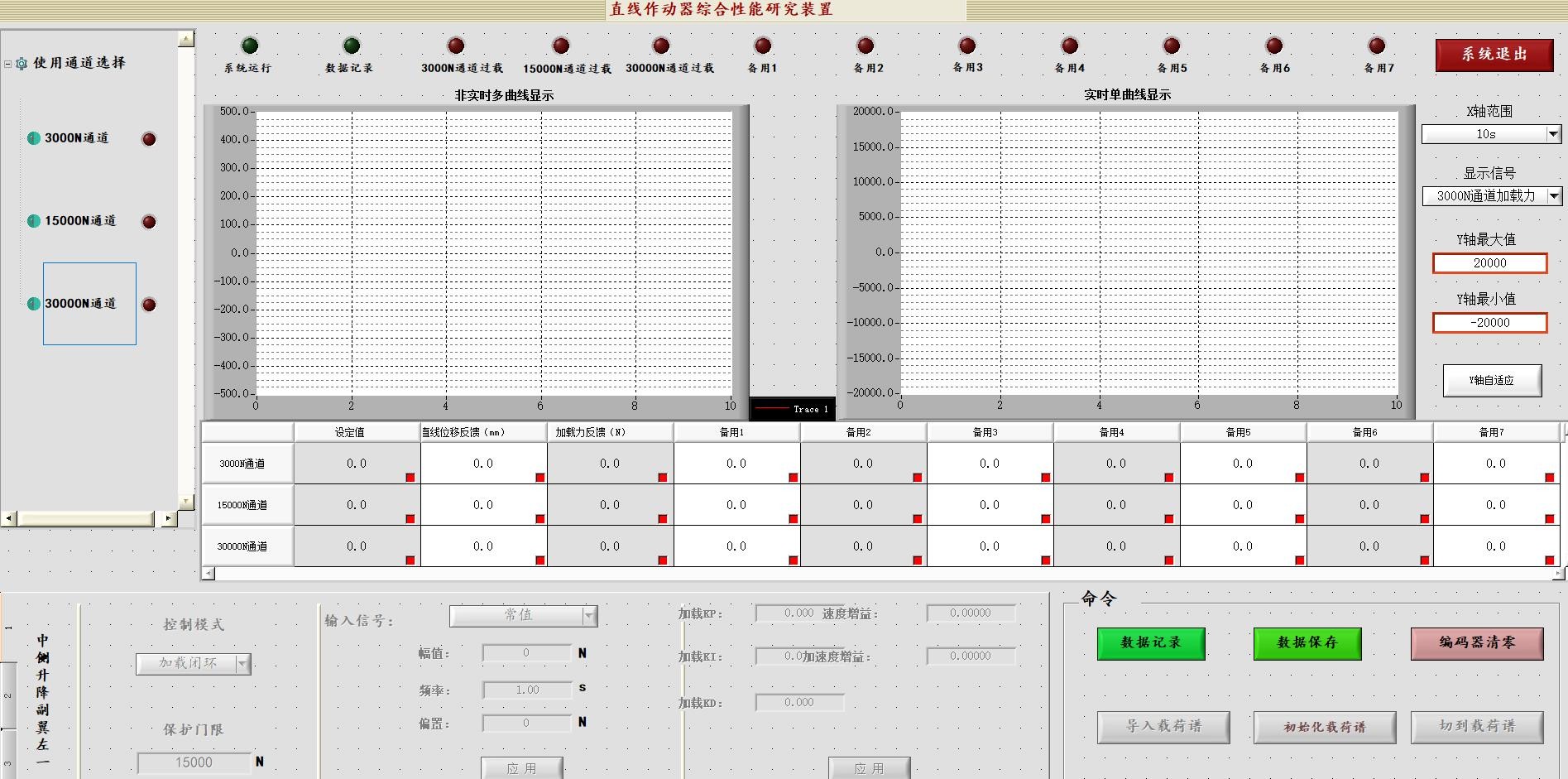Screen dimensions: 1568x779
Task: Click the 频率 input field showing 1.00
Action: pyautogui.click(x=527, y=690)
